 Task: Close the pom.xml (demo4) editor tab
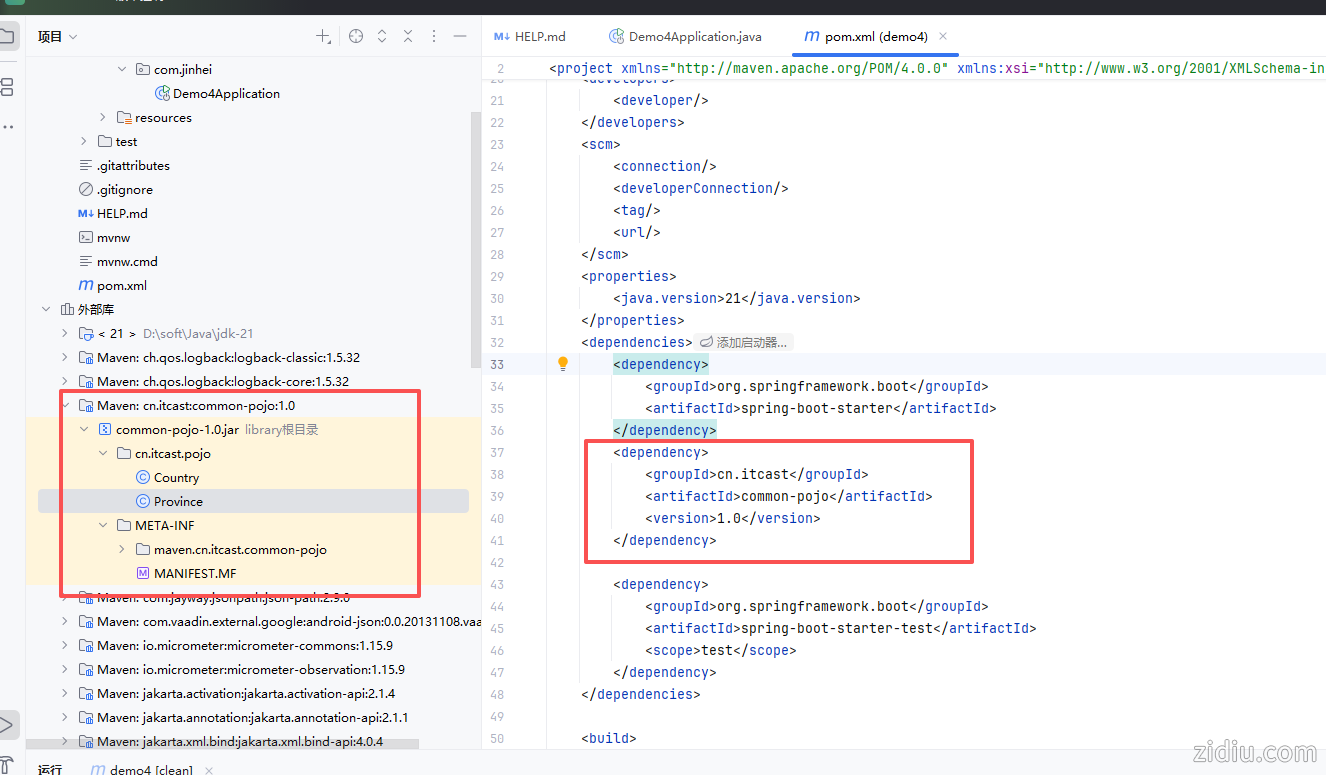tap(943, 37)
